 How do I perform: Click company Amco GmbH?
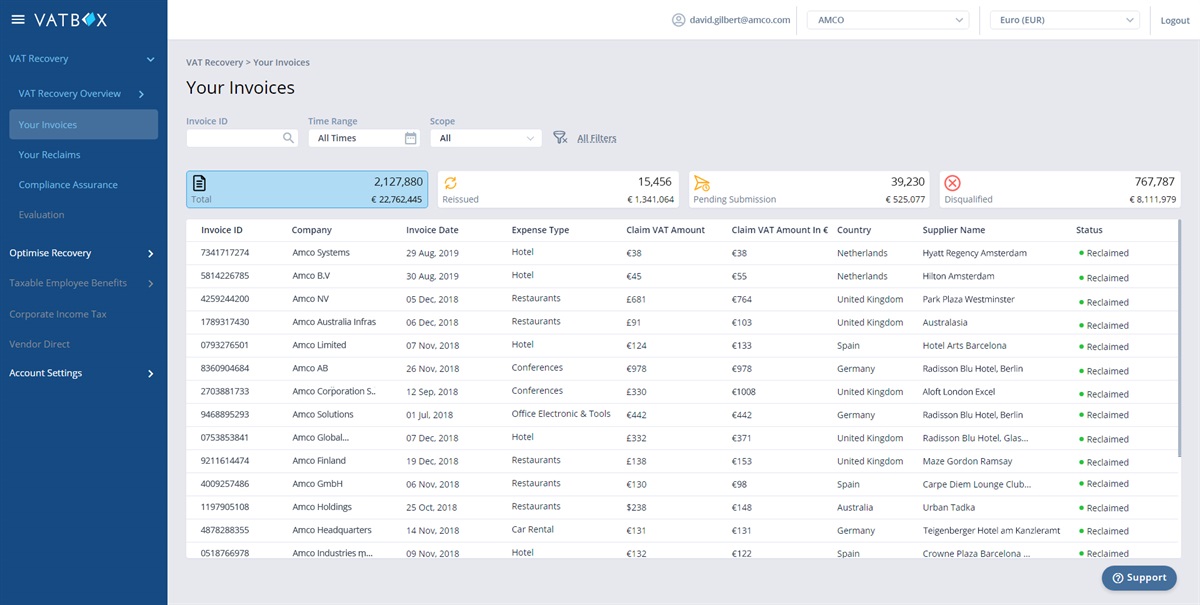(318, 484)
